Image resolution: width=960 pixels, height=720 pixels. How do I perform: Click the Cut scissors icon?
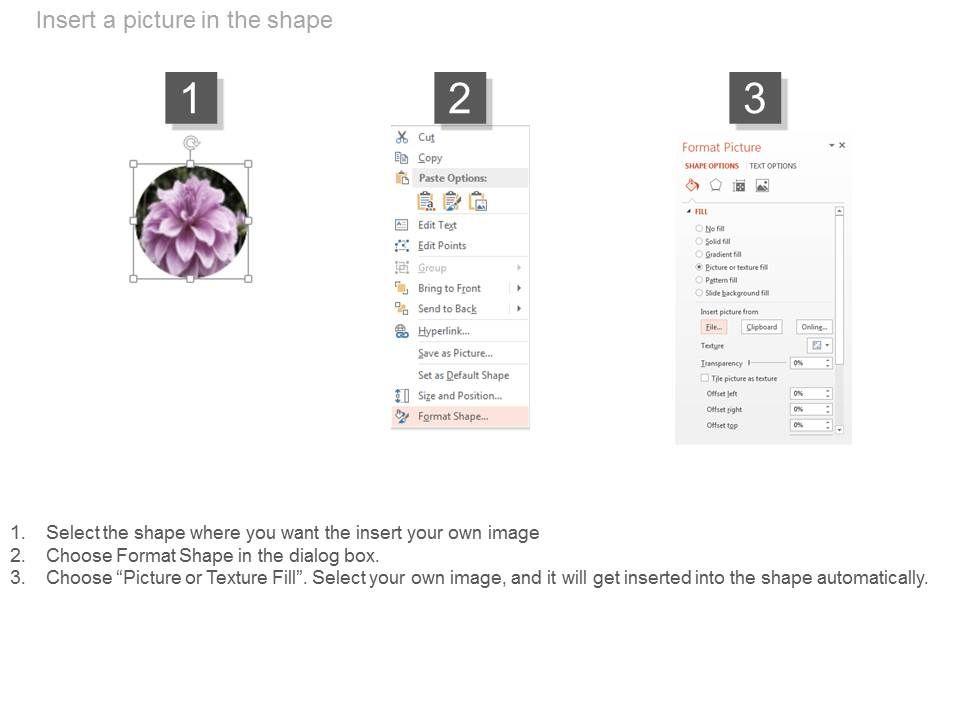(402, 137)
